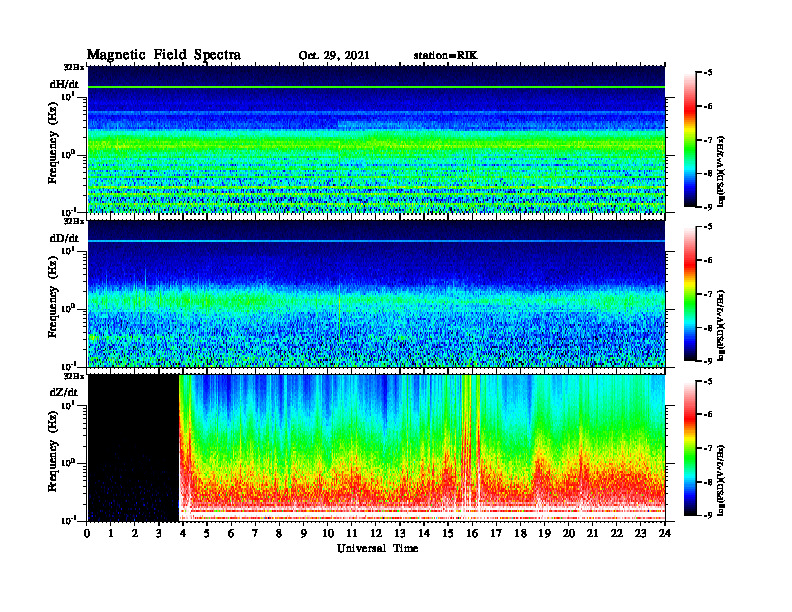Click hour "8" on the time axis
This screenshot has height=612, width=792.
[279, 534]
